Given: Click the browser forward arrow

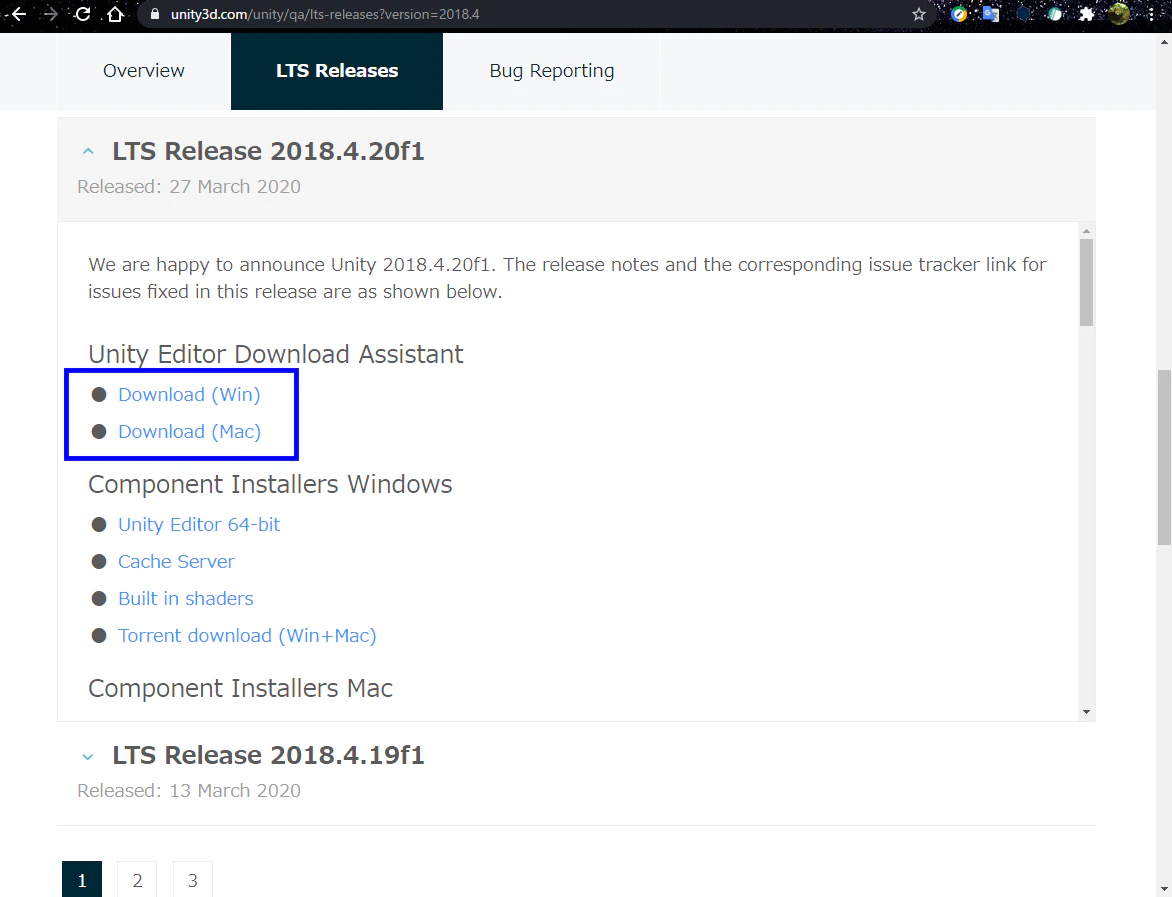Looking at the screenshot, I should coord(51,13).
